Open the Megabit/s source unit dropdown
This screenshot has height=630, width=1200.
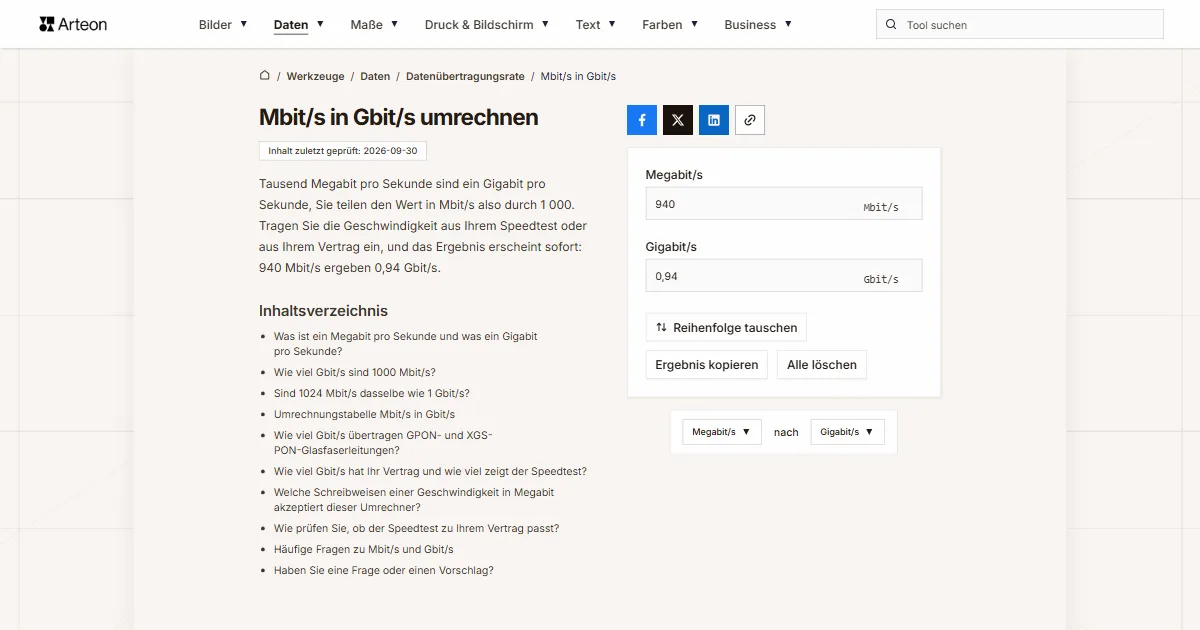(722, 432)
